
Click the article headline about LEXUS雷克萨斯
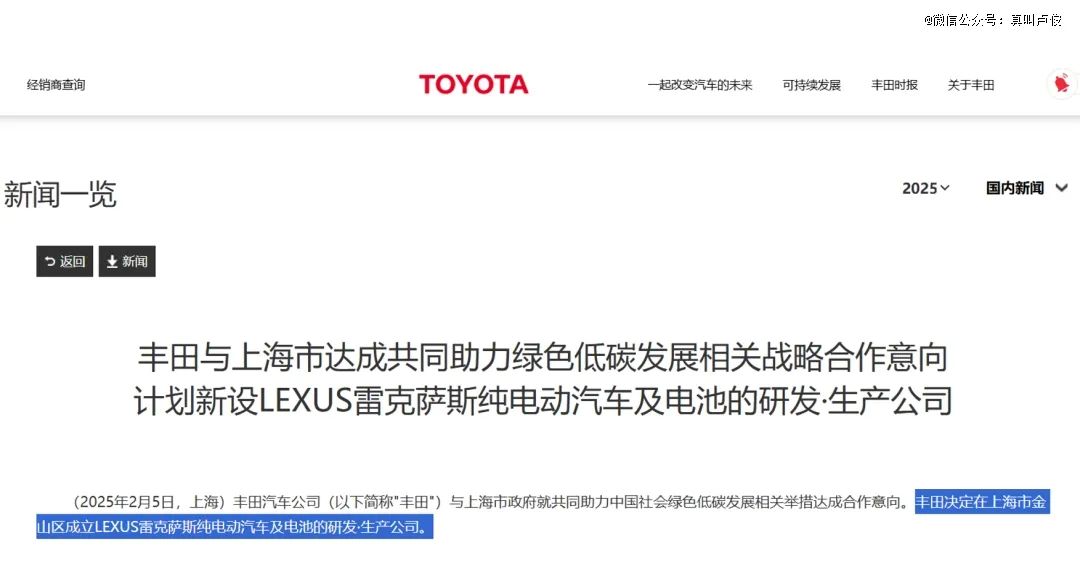[x=543, y=379]
